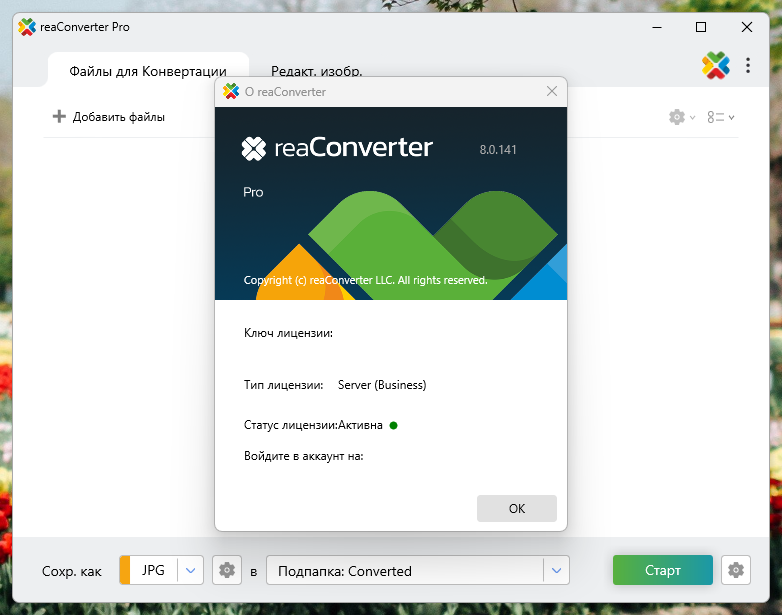Close the reaConverter Pro main window
Screen dimensions: 782x615
(747, 27)
